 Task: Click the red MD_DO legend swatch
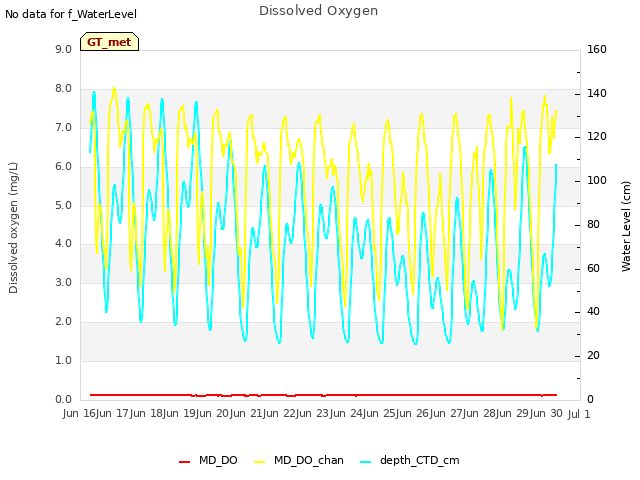point(184,462)
